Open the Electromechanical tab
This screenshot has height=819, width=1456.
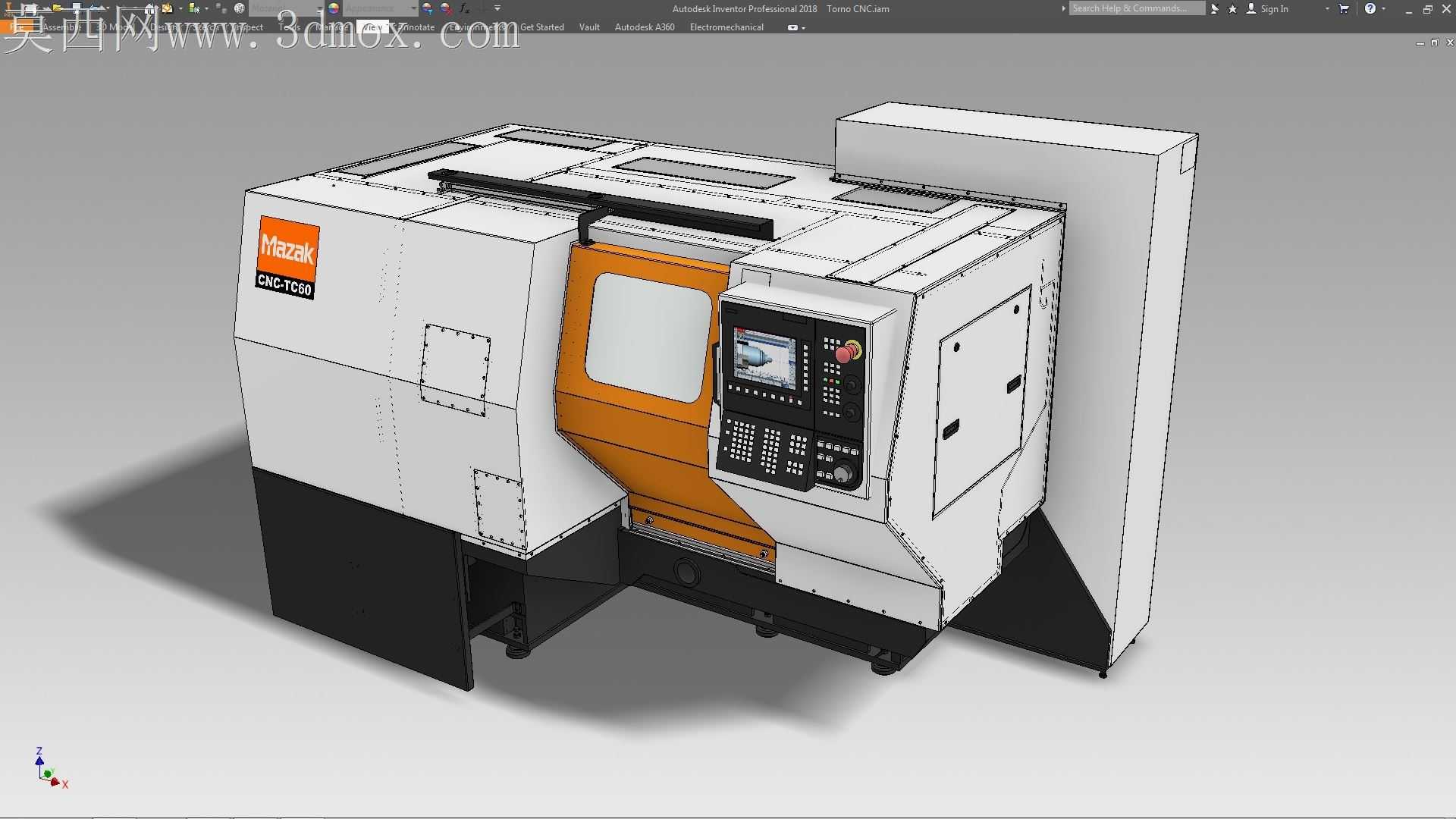tap(726, 27)
